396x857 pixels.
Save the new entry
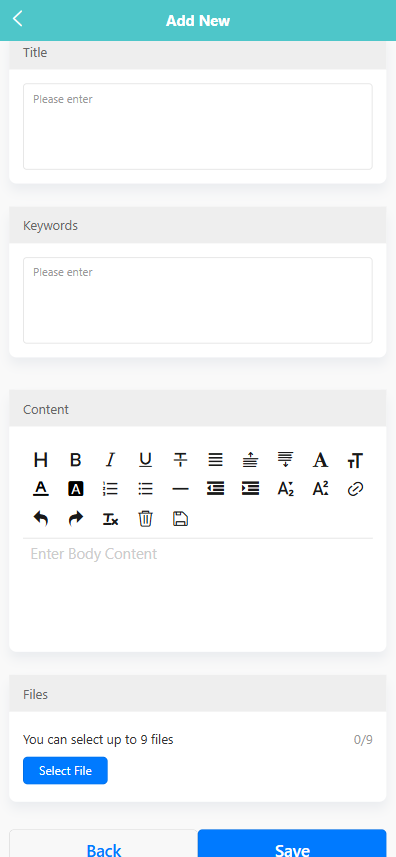pos(292,843)
